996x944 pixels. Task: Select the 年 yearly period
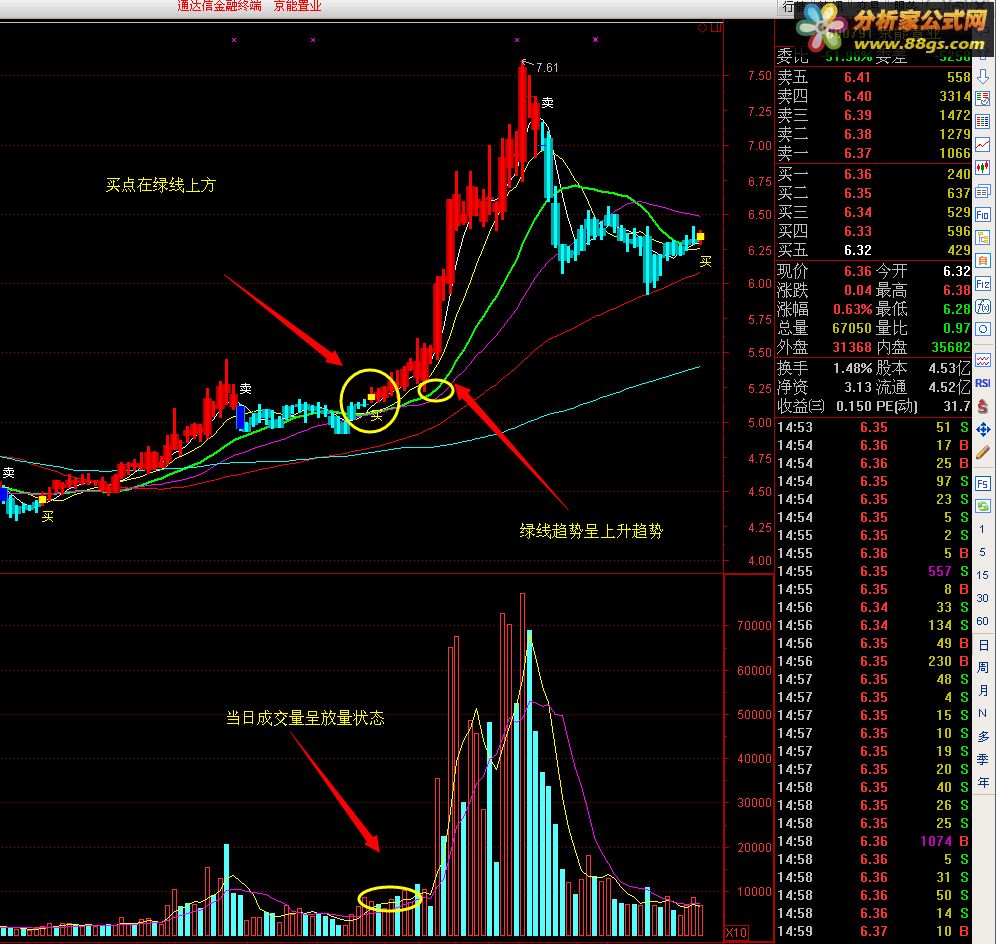[983, 783]
